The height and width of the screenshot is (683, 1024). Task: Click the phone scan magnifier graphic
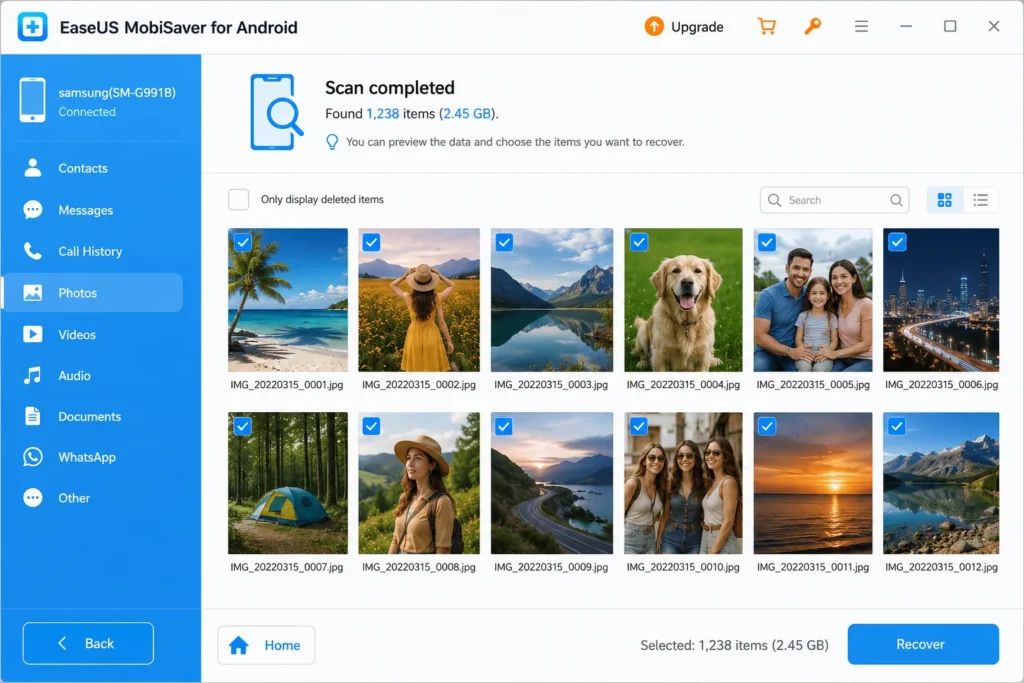[276, 112]
